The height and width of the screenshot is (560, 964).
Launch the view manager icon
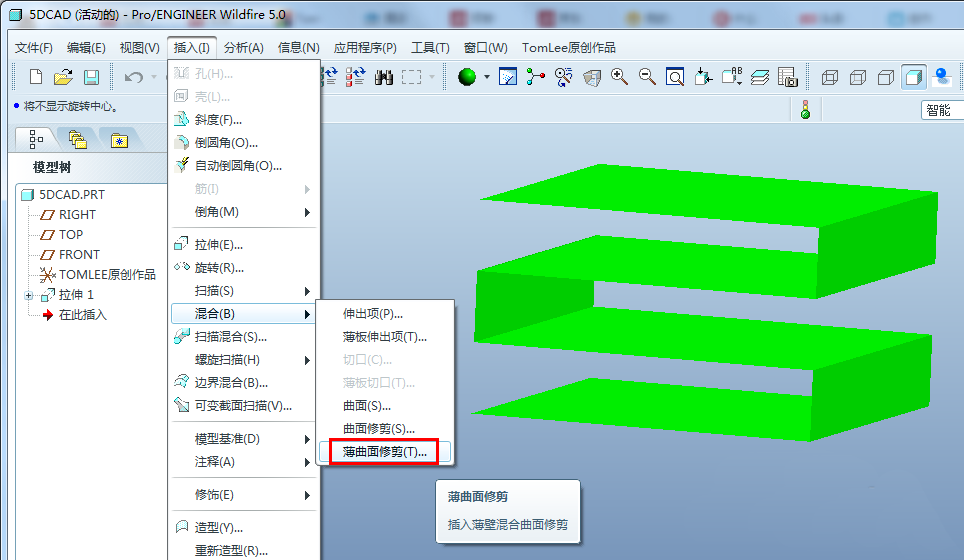pos(788,77)
